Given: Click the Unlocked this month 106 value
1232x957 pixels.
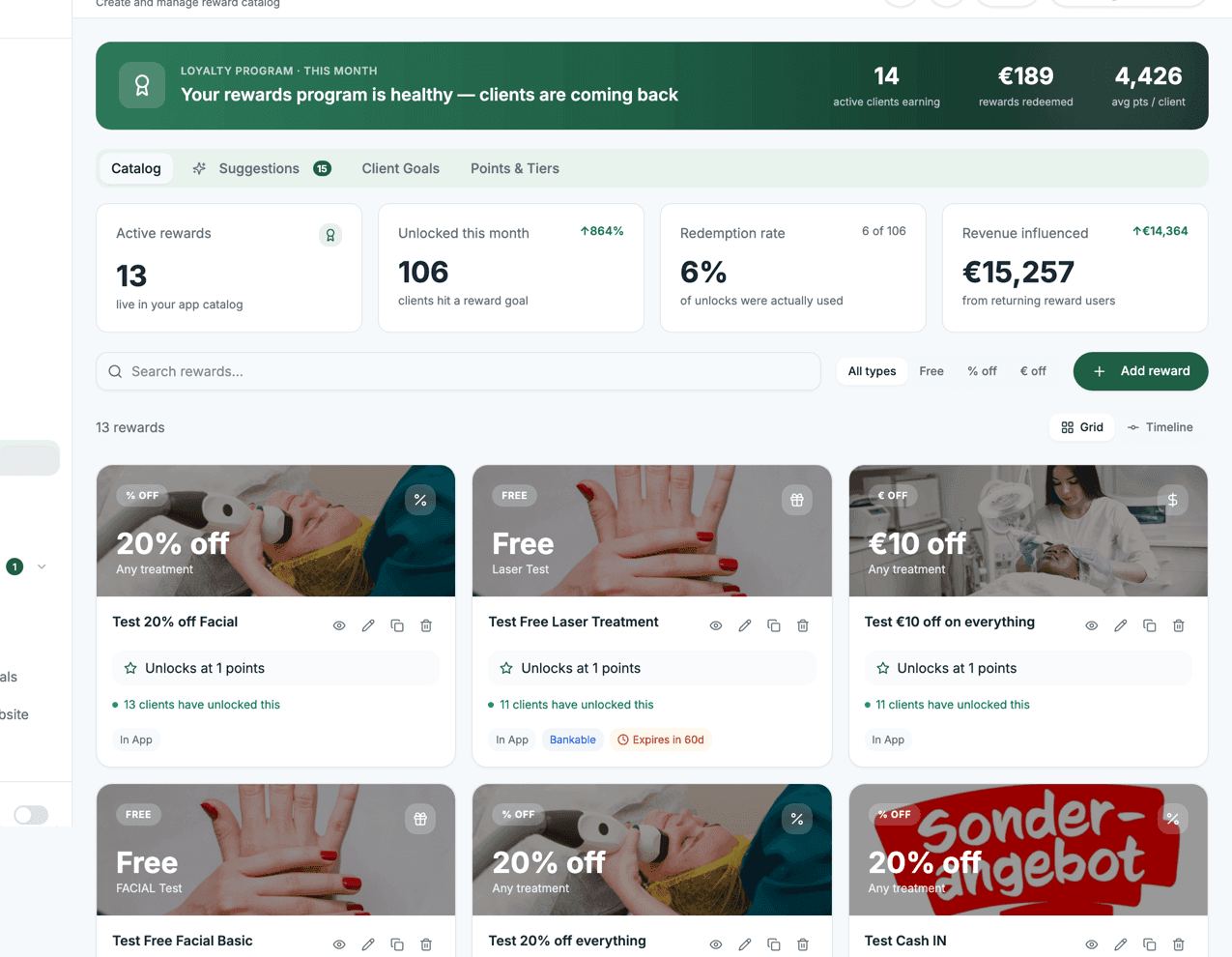Looking at the screenshot, I should click(423, 273).
